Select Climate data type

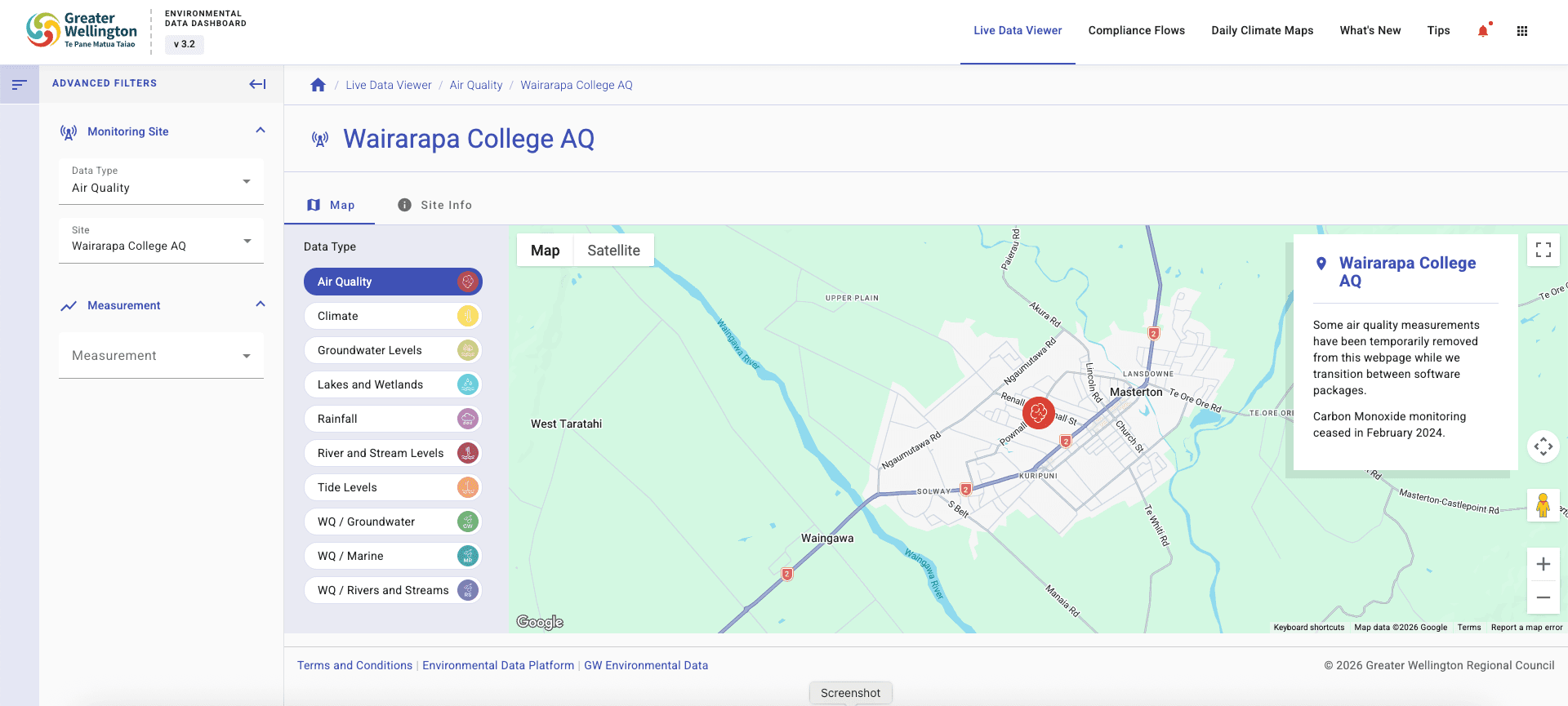tap(393, 316)
